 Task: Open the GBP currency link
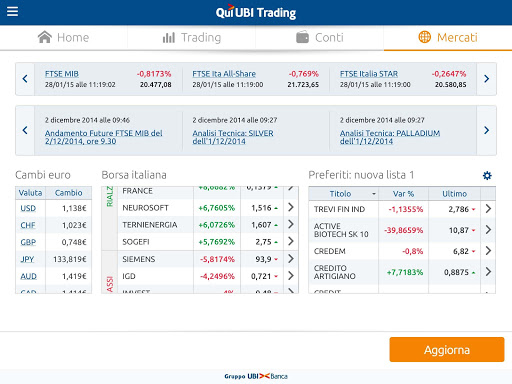[28, 242]
